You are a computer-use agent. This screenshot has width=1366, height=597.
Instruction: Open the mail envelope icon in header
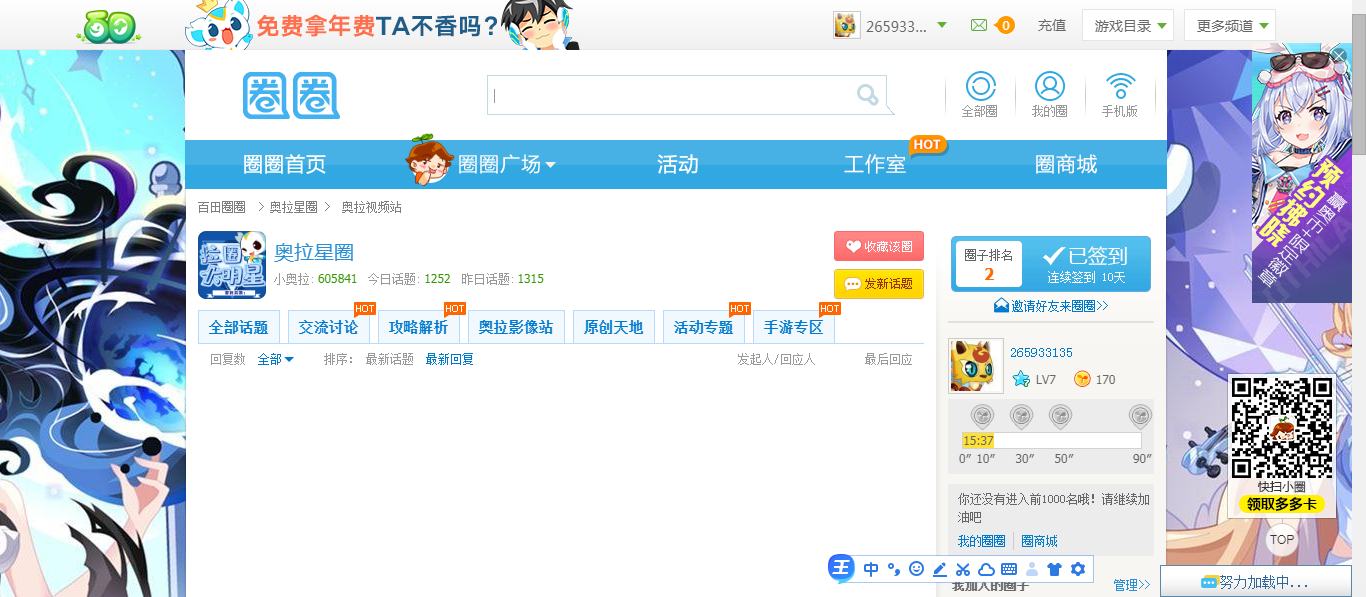pos(979,25)
